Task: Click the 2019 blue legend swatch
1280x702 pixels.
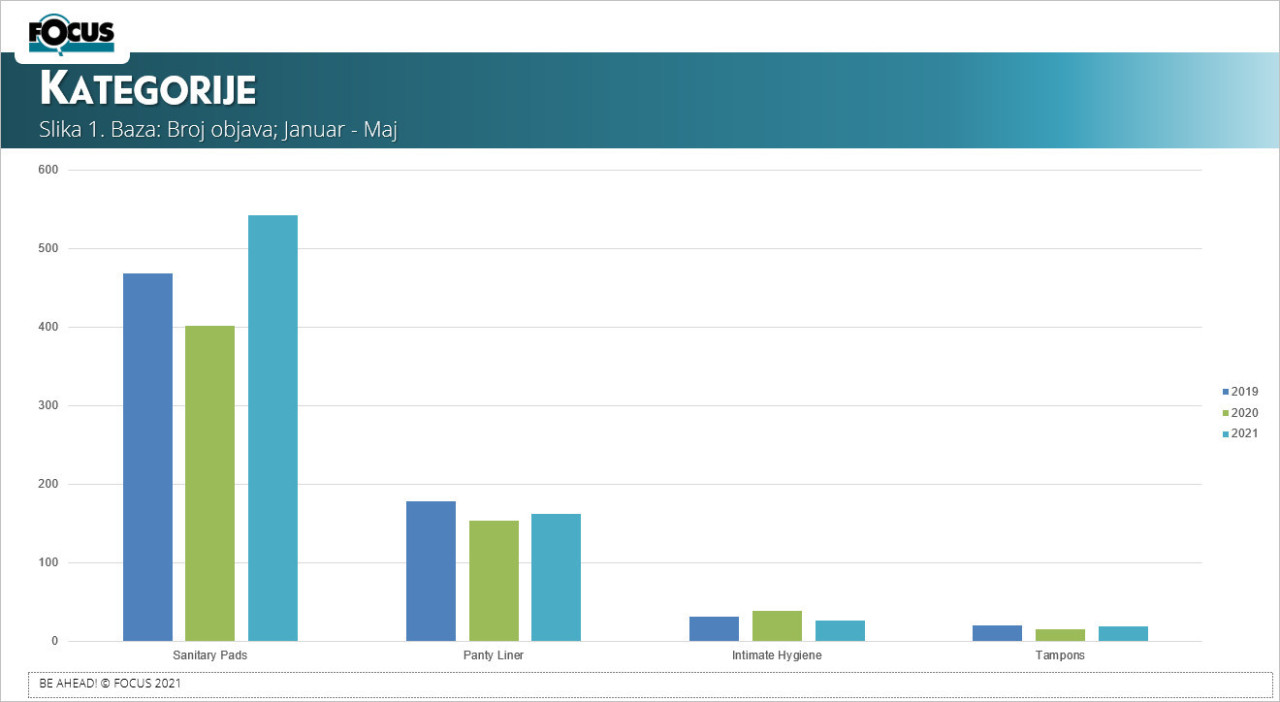Action: point(1225,392)
